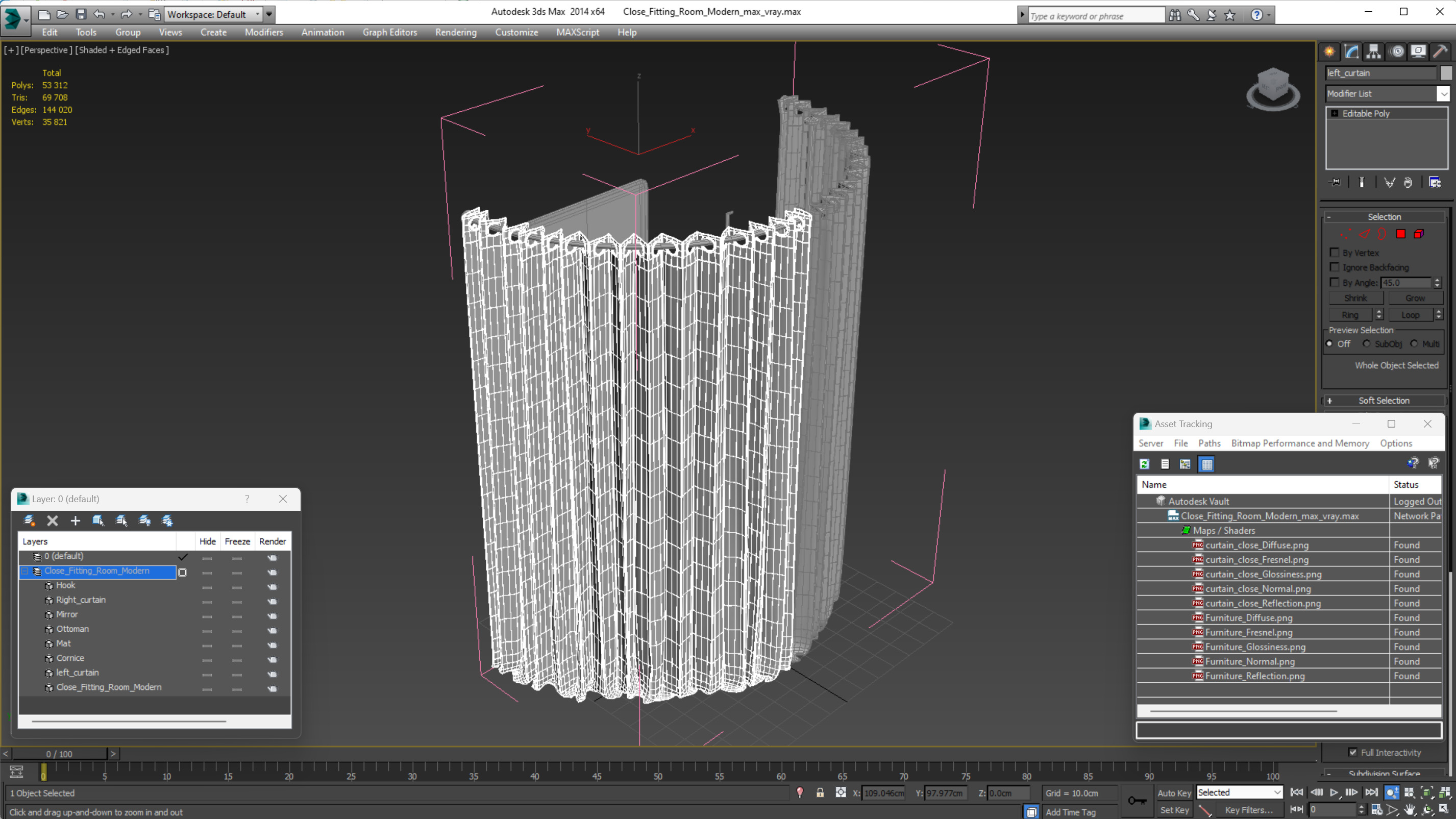
Task: Toggle Full Interactivity checkbox
Action: (1353, 752)
